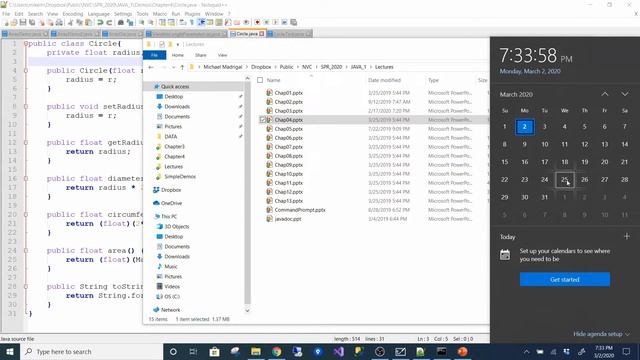Click the Find binoculars icon in Notepad++ toolbar
Viewport: 640px width, 360px height.
click(x=121, y=22)
